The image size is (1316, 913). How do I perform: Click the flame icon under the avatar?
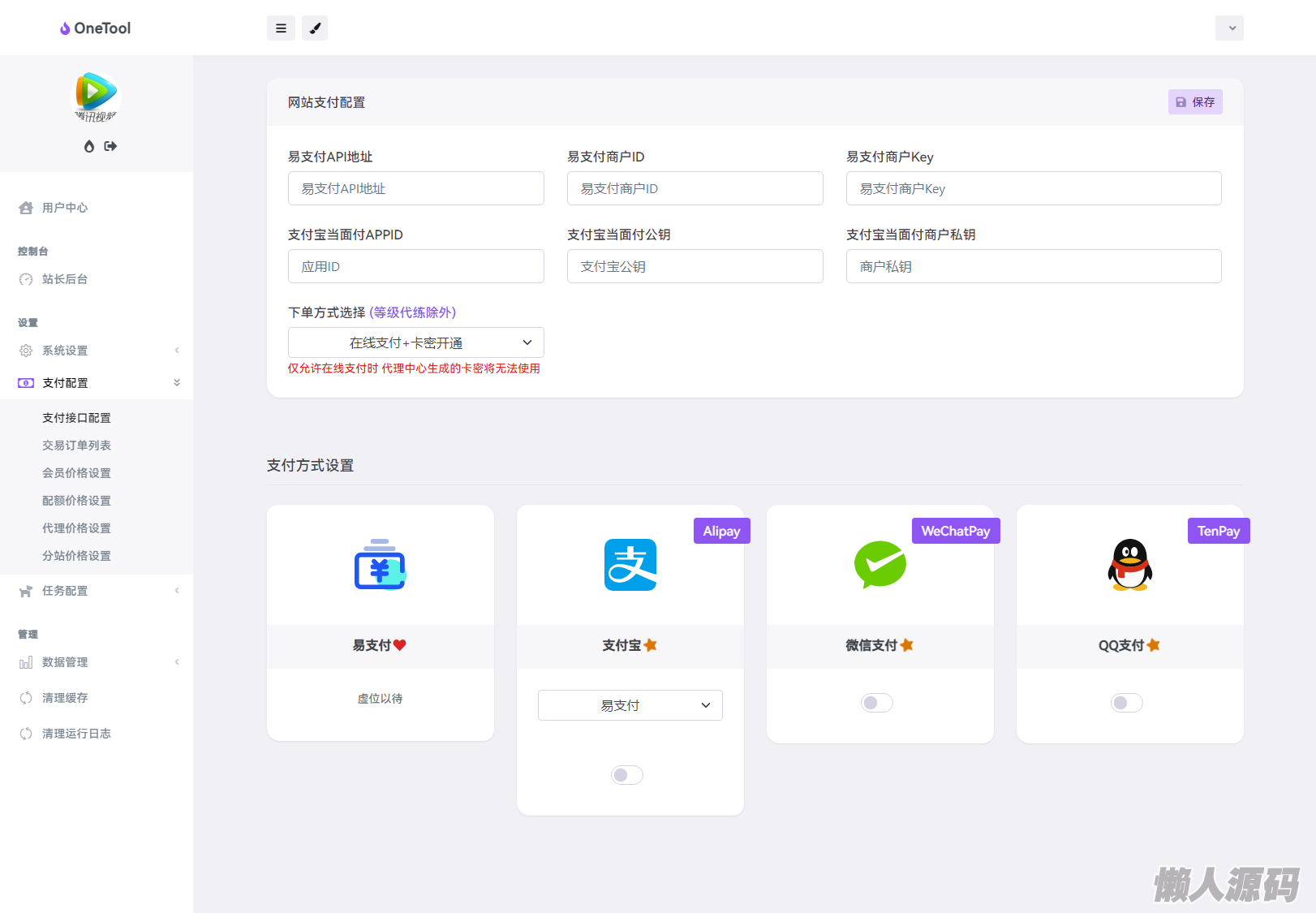coord(89,146)
